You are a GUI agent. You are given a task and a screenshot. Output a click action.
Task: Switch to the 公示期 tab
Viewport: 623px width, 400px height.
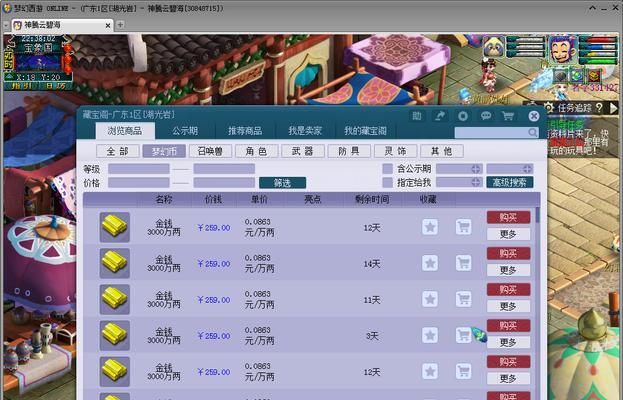tap(185, 130)
